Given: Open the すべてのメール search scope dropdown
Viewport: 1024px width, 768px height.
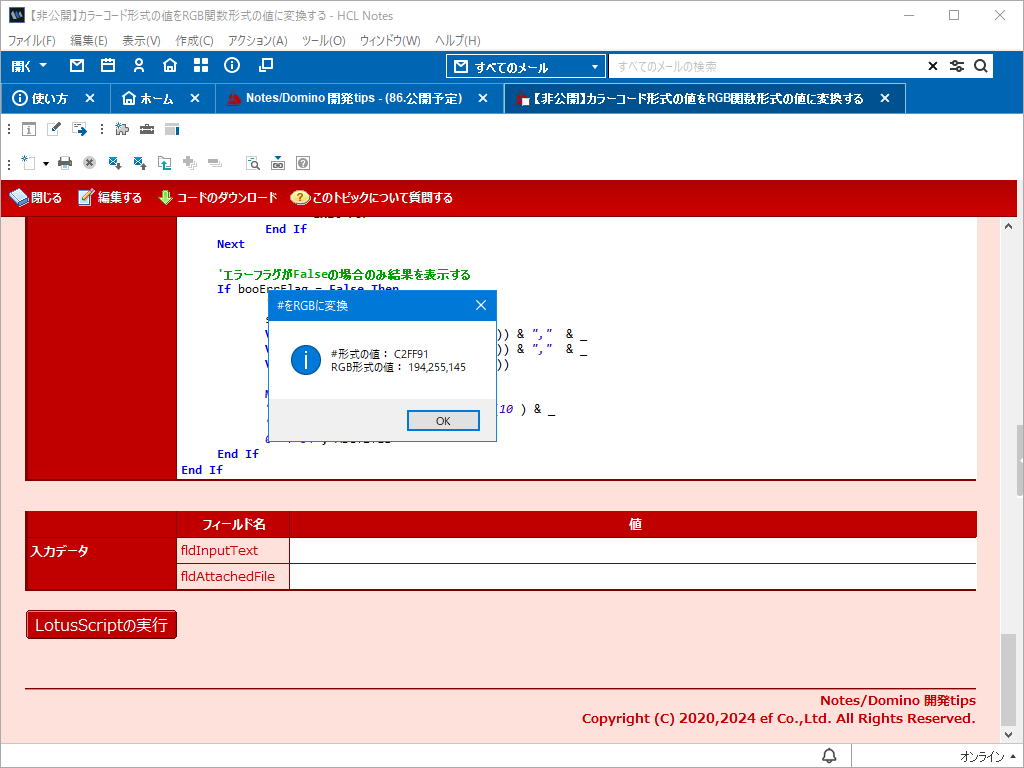Looking at the screenshot, I should pos(526,67).
